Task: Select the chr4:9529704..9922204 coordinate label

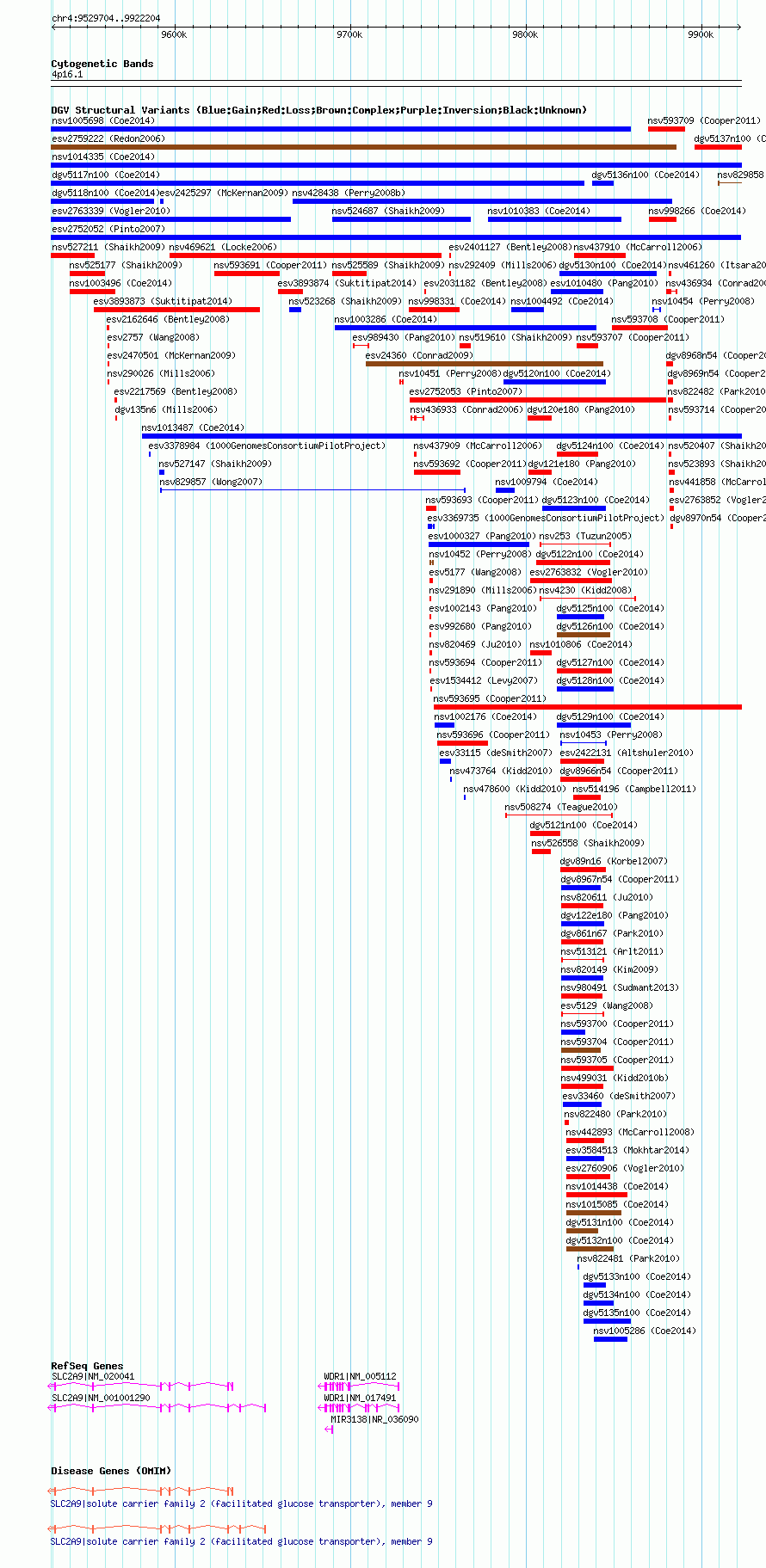Action: point(106,18)
